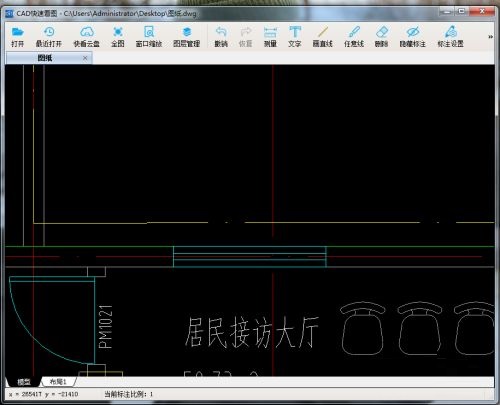Screen dimensions: 500x405
Task: Activate the 窗口缩放 window zoom tool
Action: 149,36
